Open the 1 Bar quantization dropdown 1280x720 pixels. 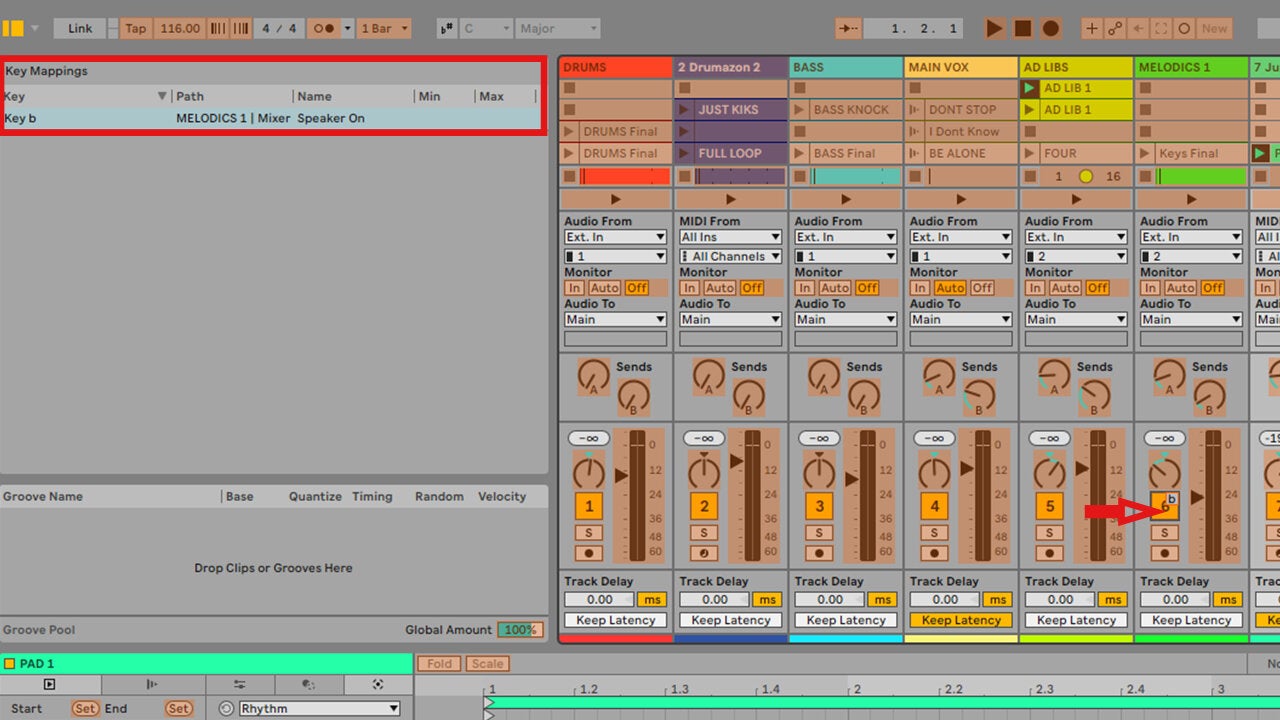click(x=383, y=28)
